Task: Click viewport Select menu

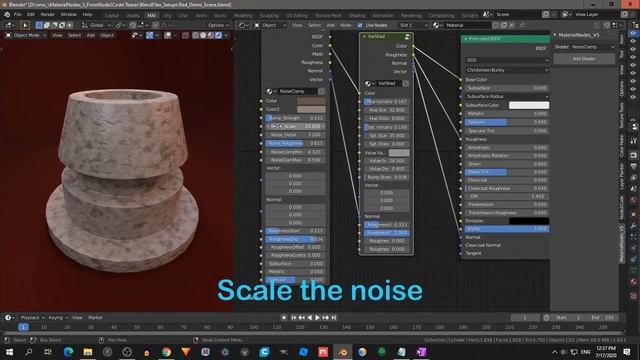Action: tap(74, 36)
